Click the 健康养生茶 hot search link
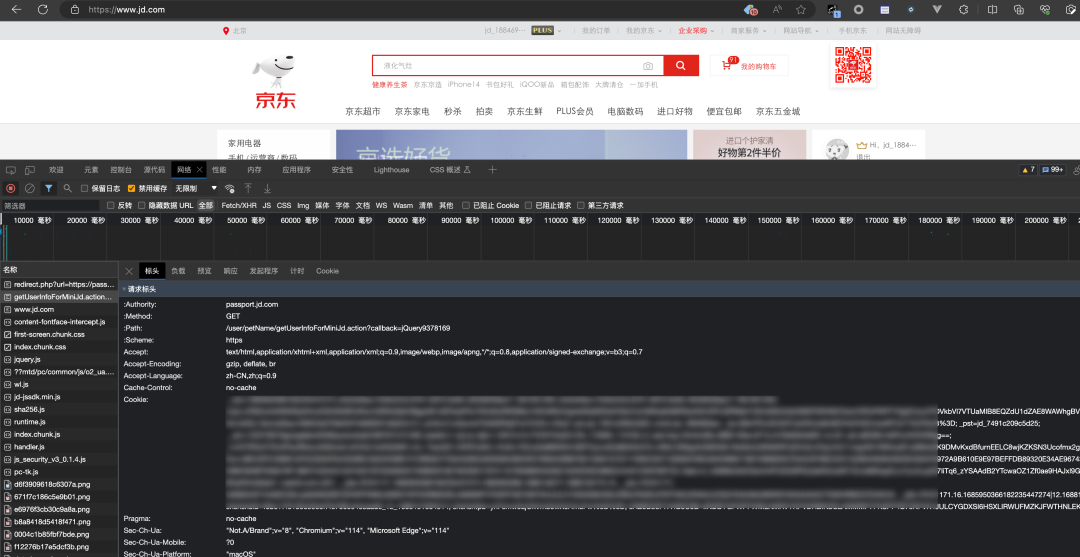 [390, 85]
